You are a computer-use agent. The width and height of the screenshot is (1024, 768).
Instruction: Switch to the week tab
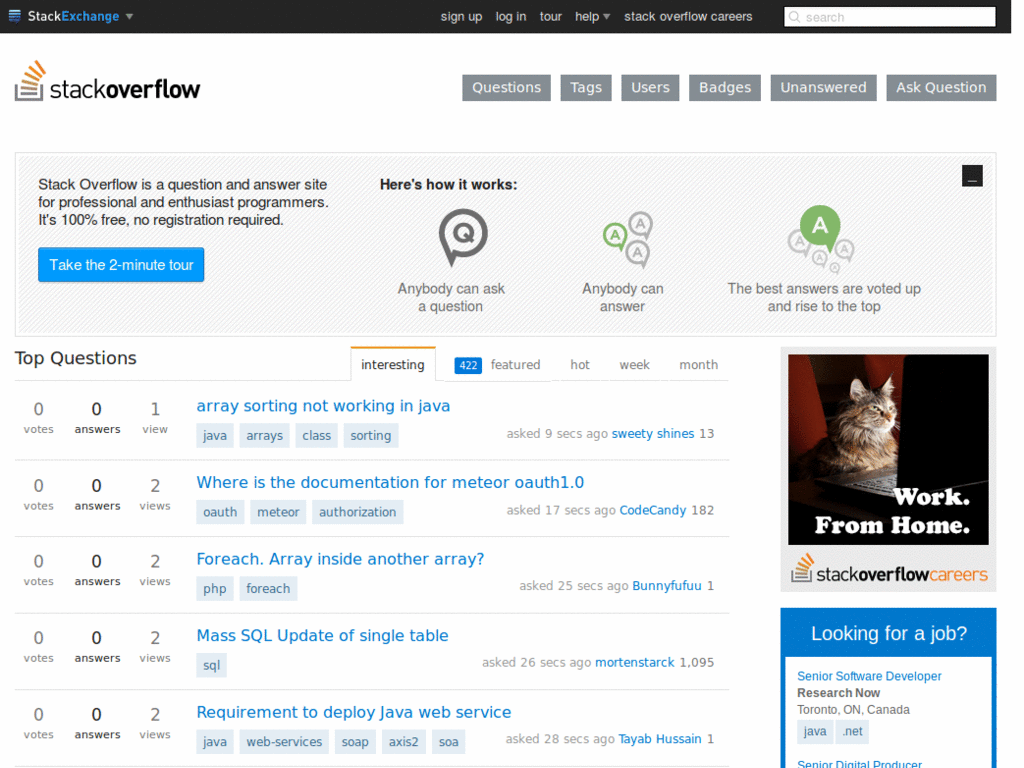pos(634,364)
